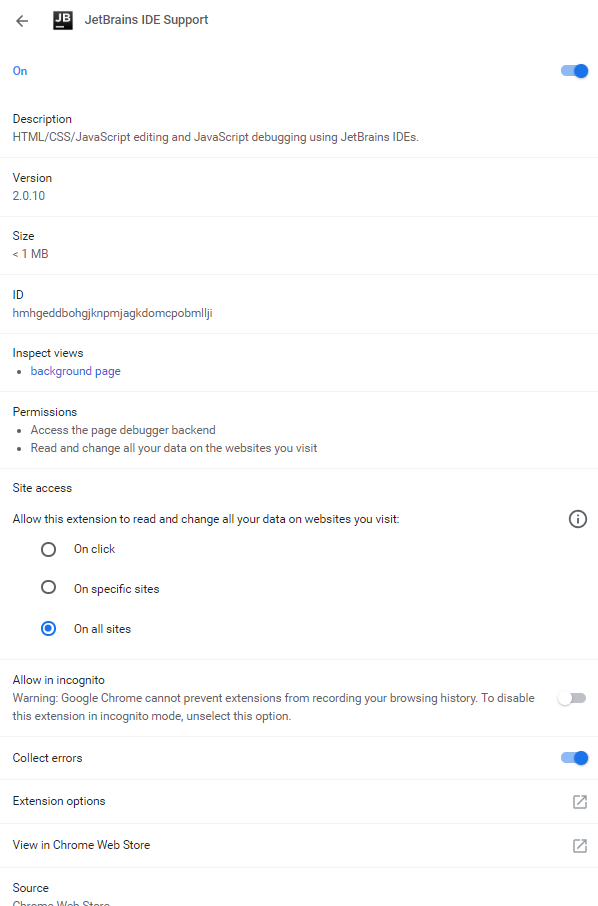Image resolution: width=598 pixels, height=906 pixels.
Task: Click the Extension options row label
Action: click(x=59, y=801)
